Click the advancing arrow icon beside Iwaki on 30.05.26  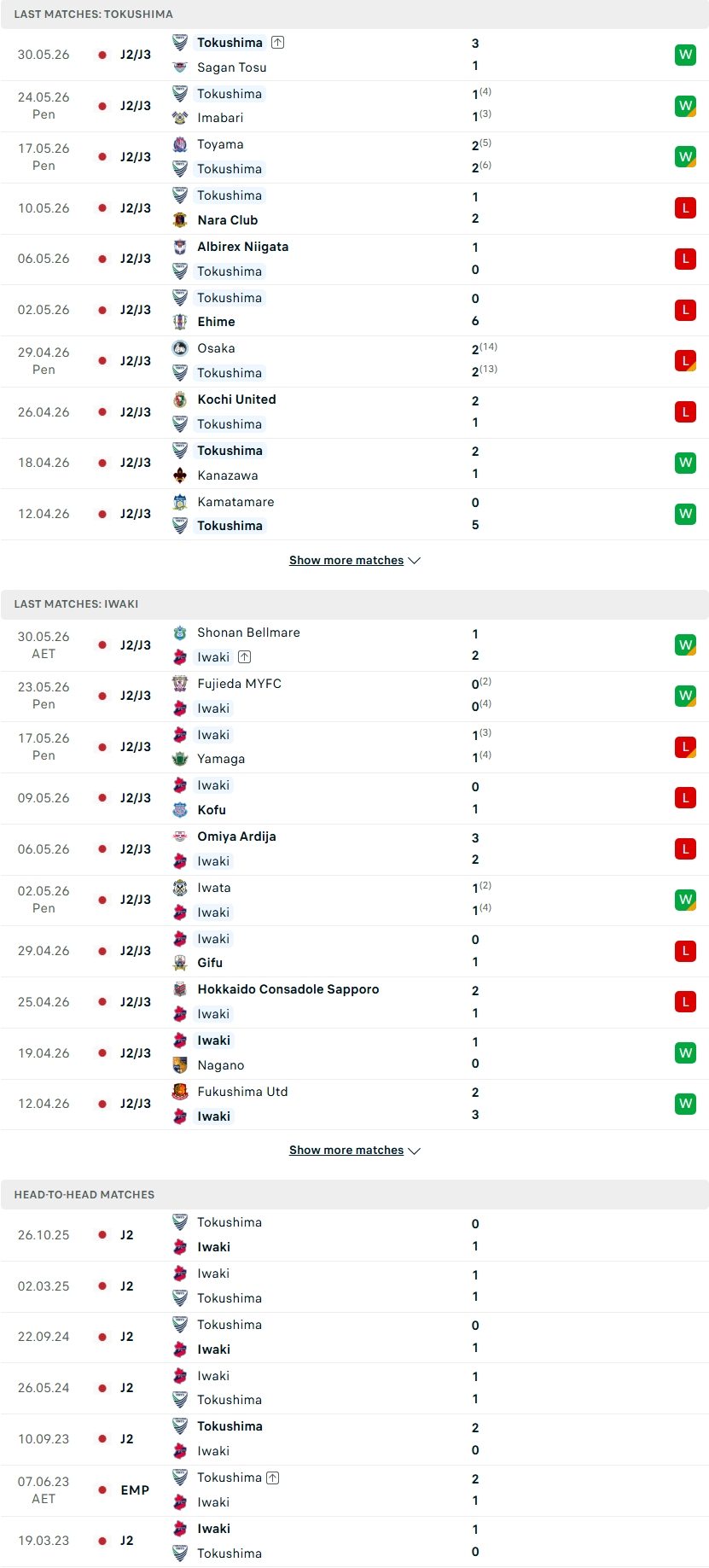245,657
